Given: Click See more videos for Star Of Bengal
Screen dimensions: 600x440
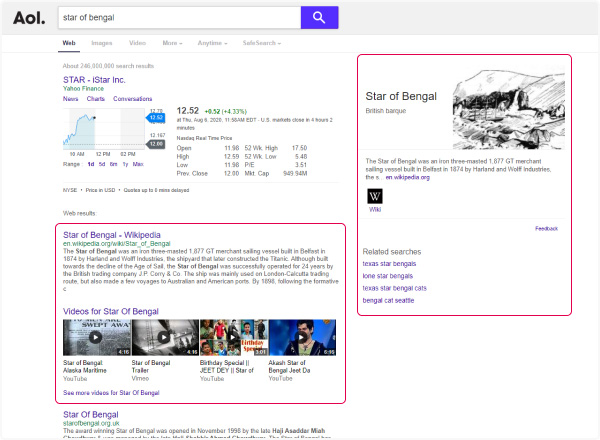Looking at the screenshot, I should click(111, 393).
